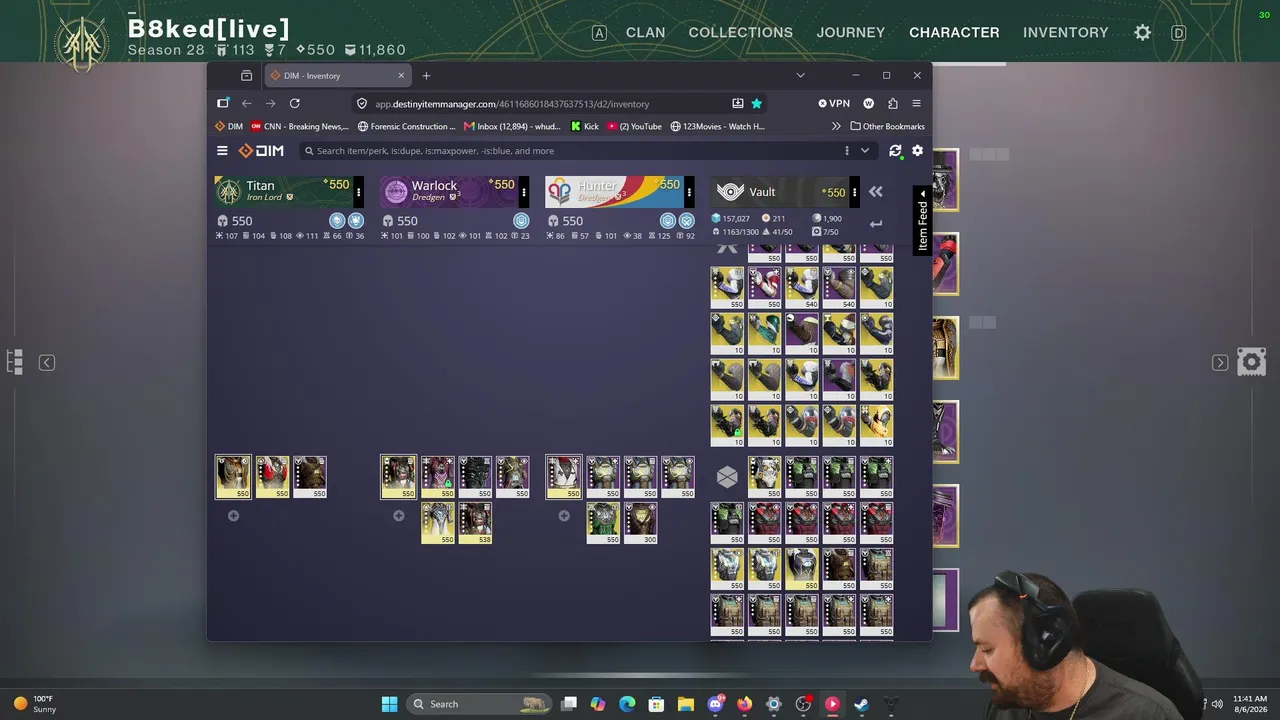Click the return arrow beside Vault stats
1280x720 pixels.
(x=876, y=224)
